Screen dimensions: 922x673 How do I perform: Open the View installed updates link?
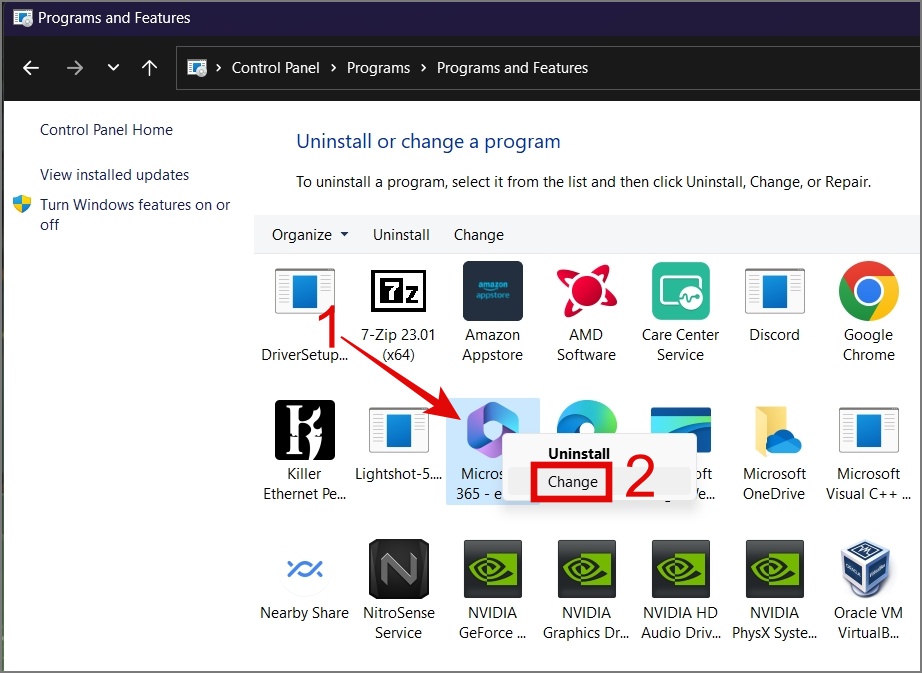(115, 175)
